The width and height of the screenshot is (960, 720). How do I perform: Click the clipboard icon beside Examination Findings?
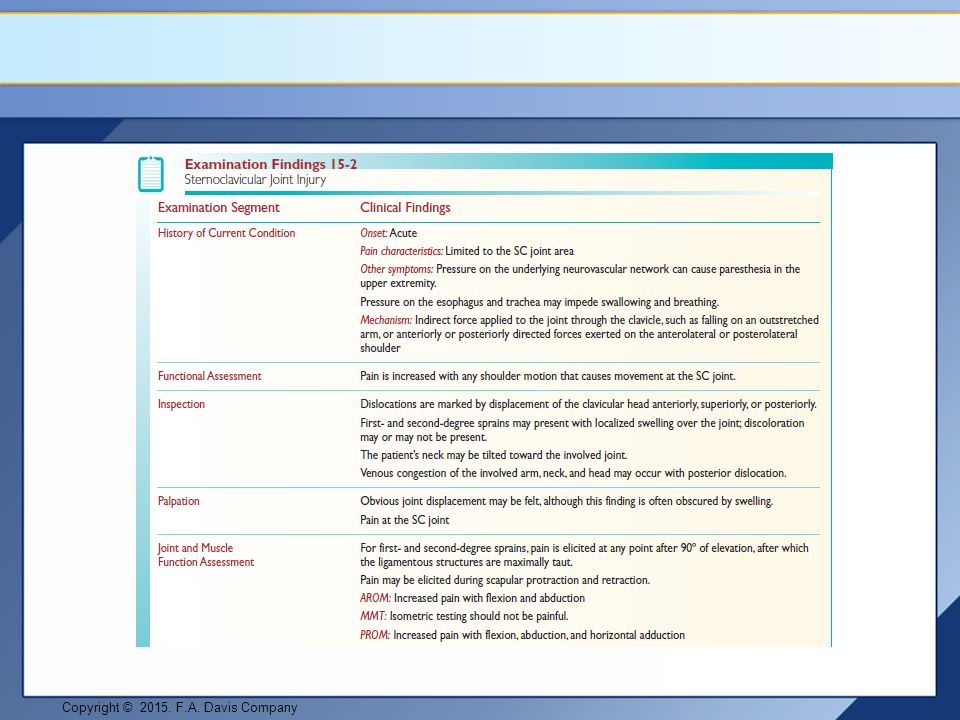151,174
